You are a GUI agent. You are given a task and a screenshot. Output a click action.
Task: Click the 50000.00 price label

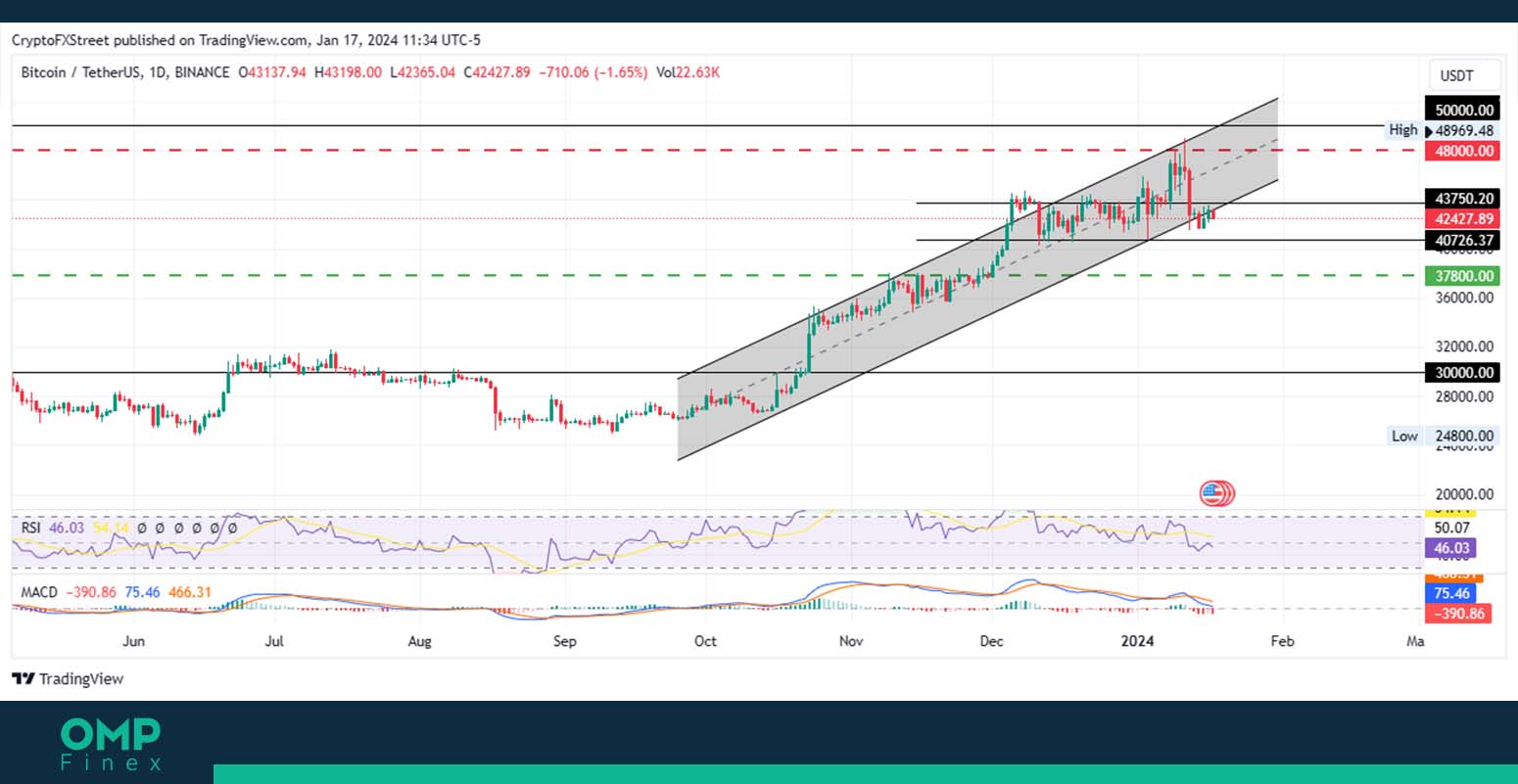coord(1463,111)
